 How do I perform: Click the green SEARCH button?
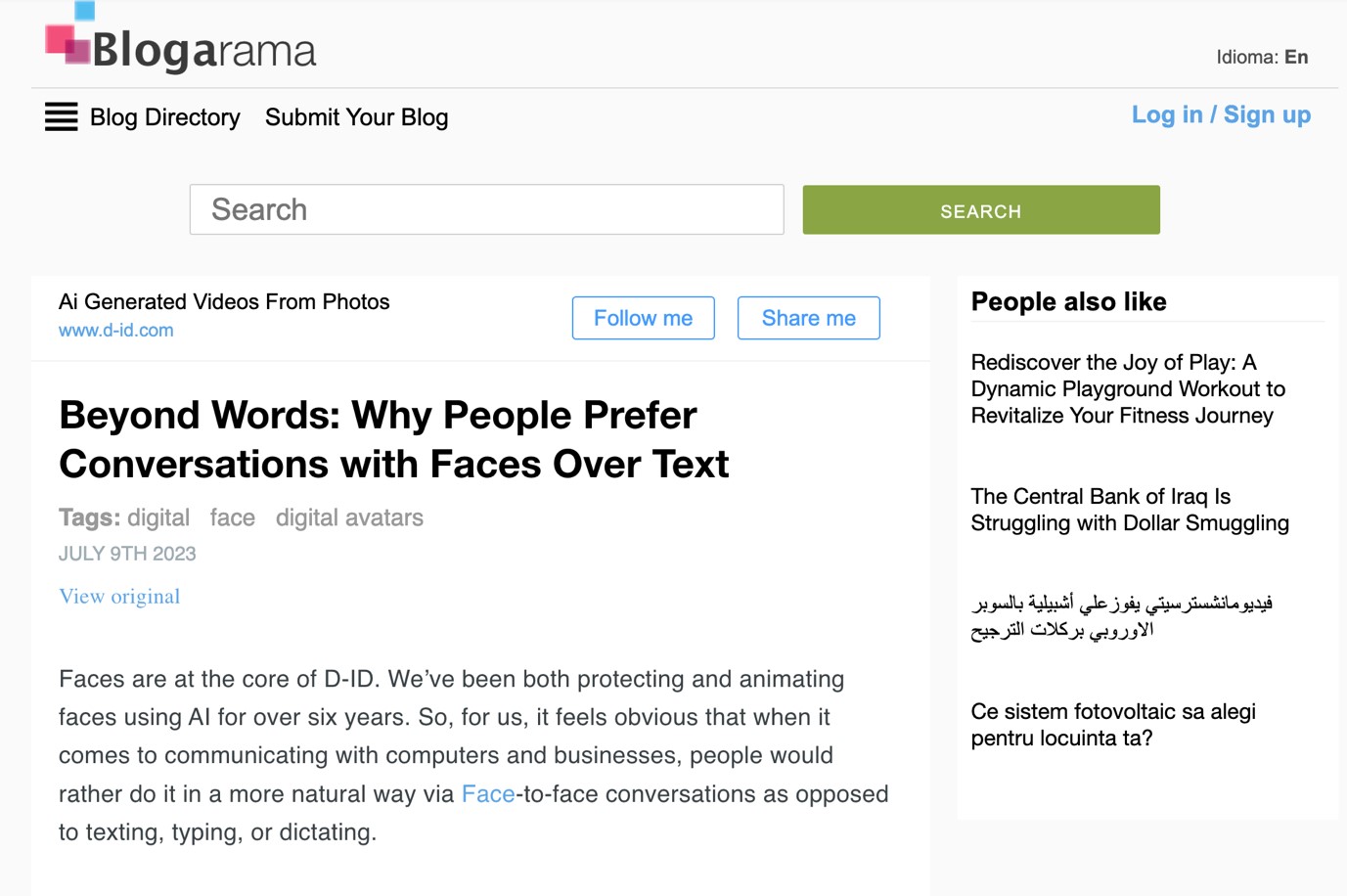point(981,209)
